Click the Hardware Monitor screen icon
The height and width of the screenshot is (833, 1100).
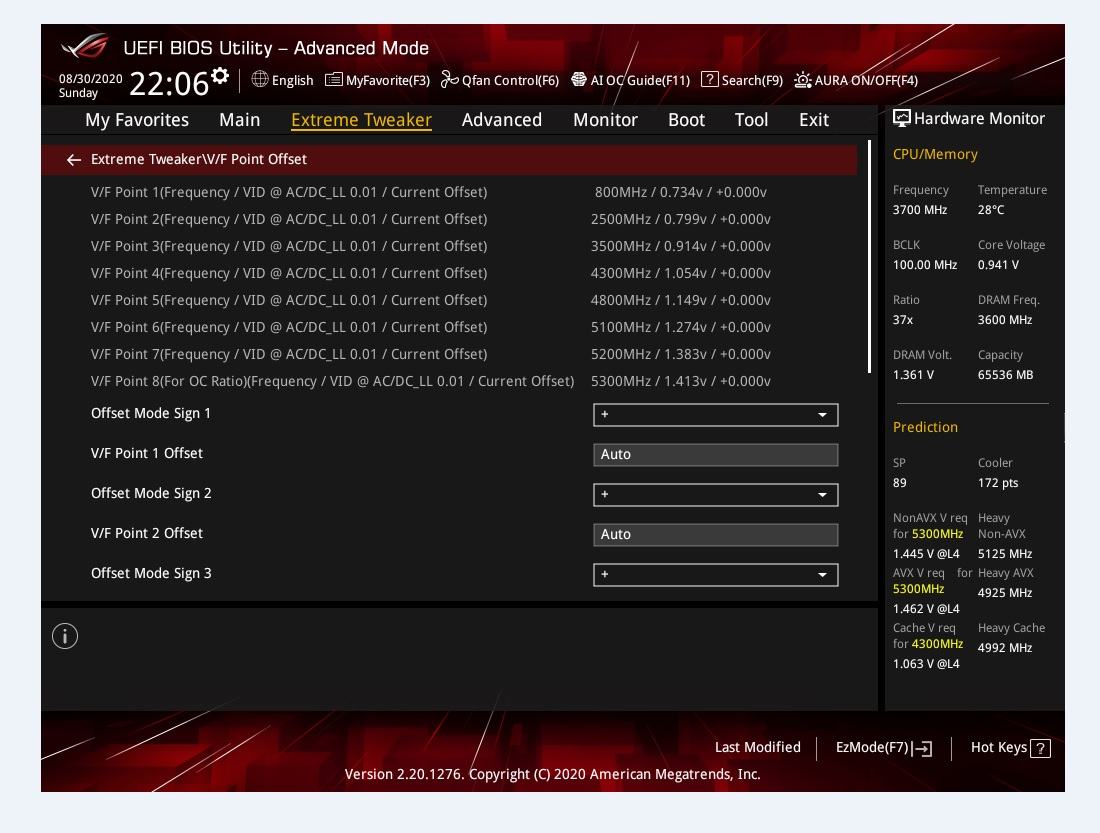click(x=901, y=118)
